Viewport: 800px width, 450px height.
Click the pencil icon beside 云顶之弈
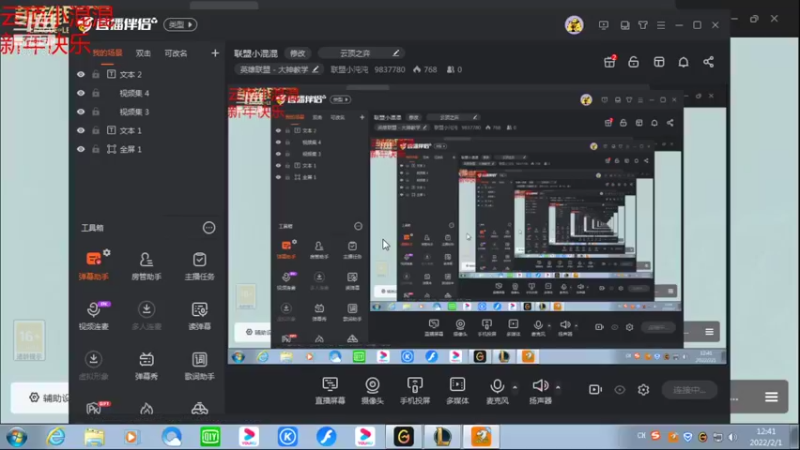(396, 53)
